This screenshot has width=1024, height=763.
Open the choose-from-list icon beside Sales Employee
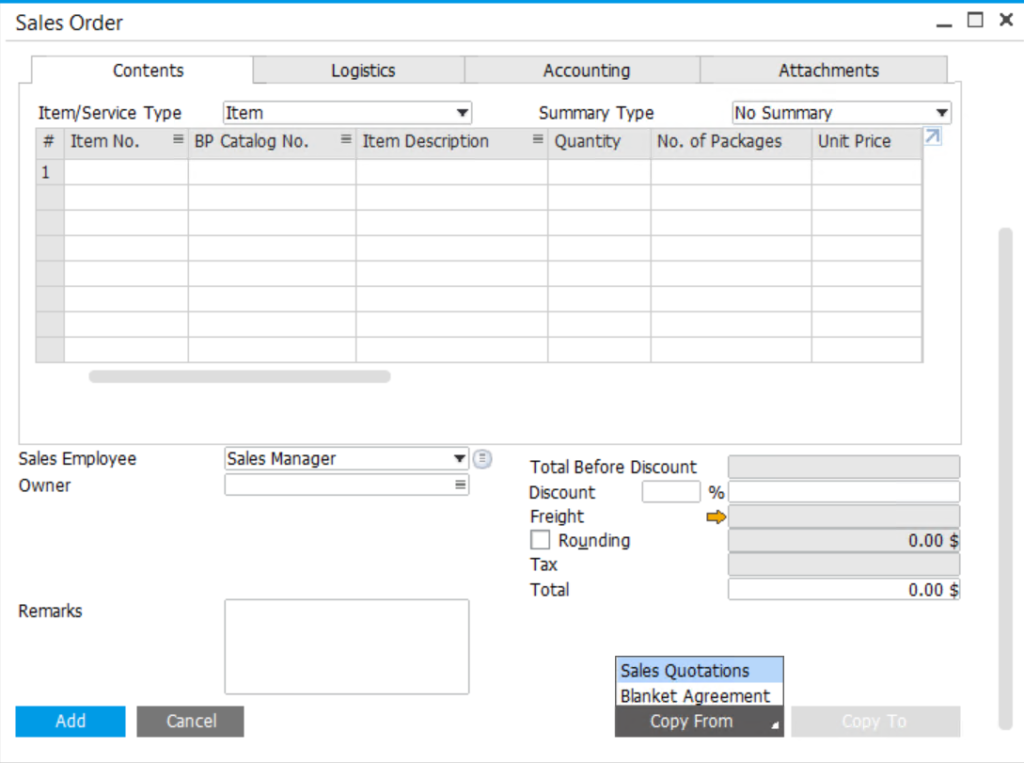coord(482,458)
